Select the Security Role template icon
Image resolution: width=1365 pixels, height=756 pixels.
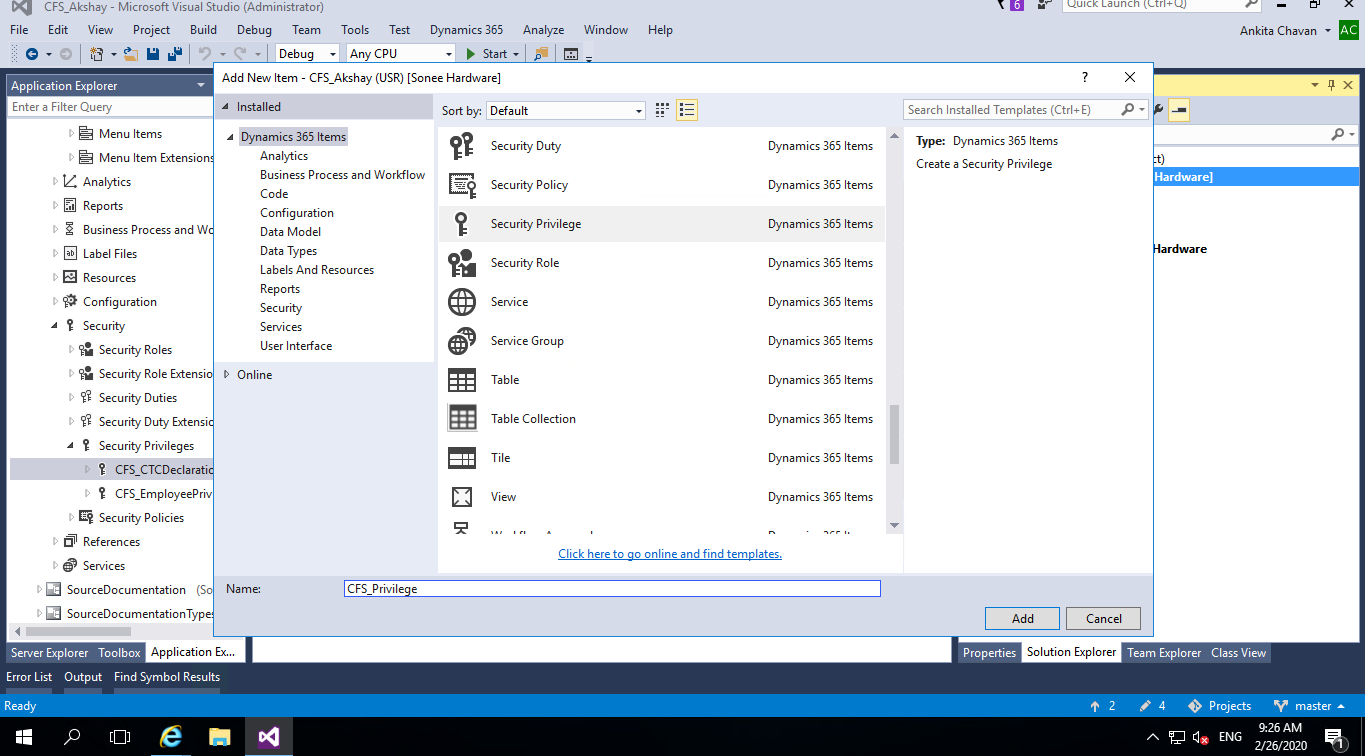click(x=462, y=263)
